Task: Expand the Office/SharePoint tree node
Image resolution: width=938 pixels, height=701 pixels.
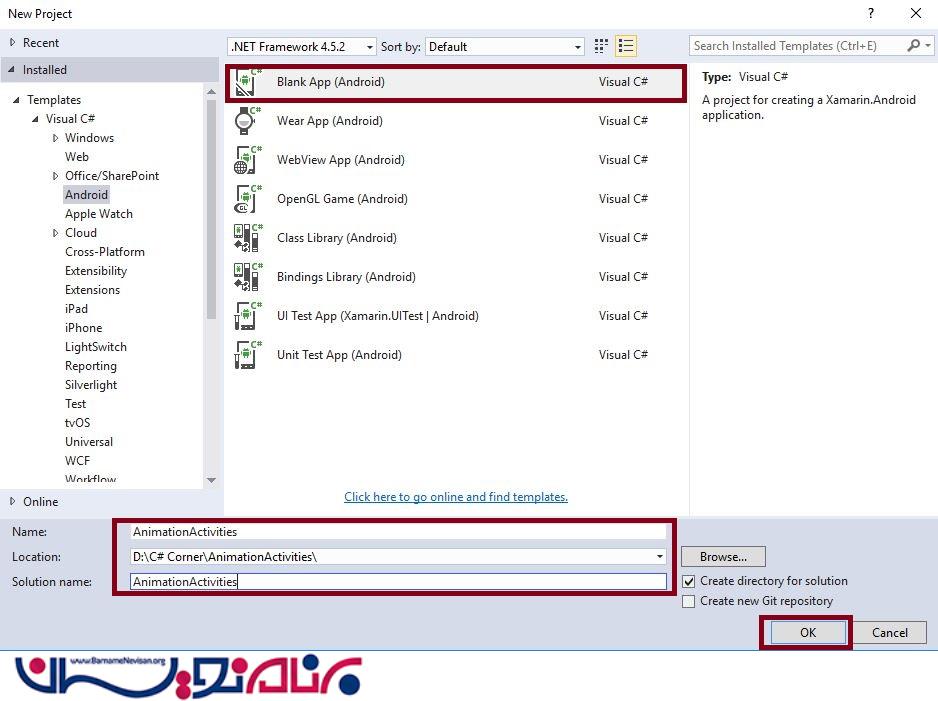Action: [x=56, y=176]
